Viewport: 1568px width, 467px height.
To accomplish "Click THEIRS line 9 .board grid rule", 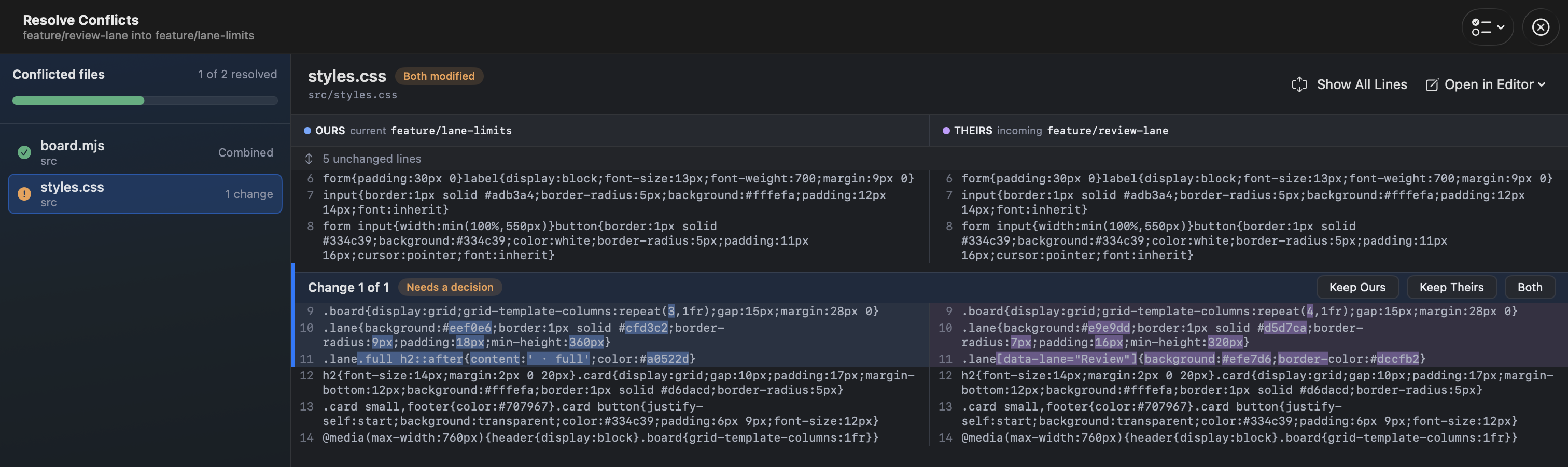I will (1239, 312).
